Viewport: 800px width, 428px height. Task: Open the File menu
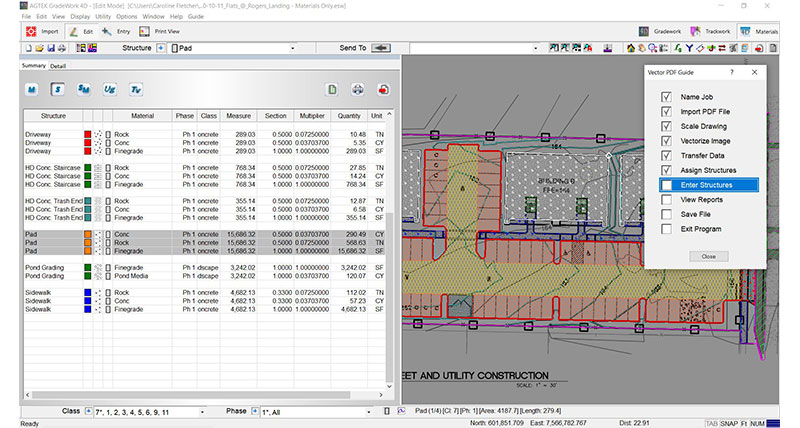pyautogui.click(x=26, y=17)
